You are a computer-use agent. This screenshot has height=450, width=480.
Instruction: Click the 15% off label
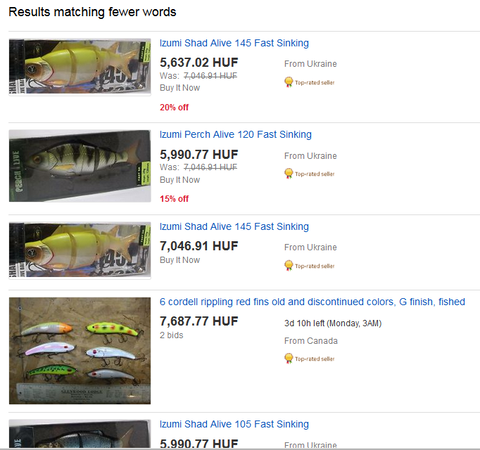[174, 199]
